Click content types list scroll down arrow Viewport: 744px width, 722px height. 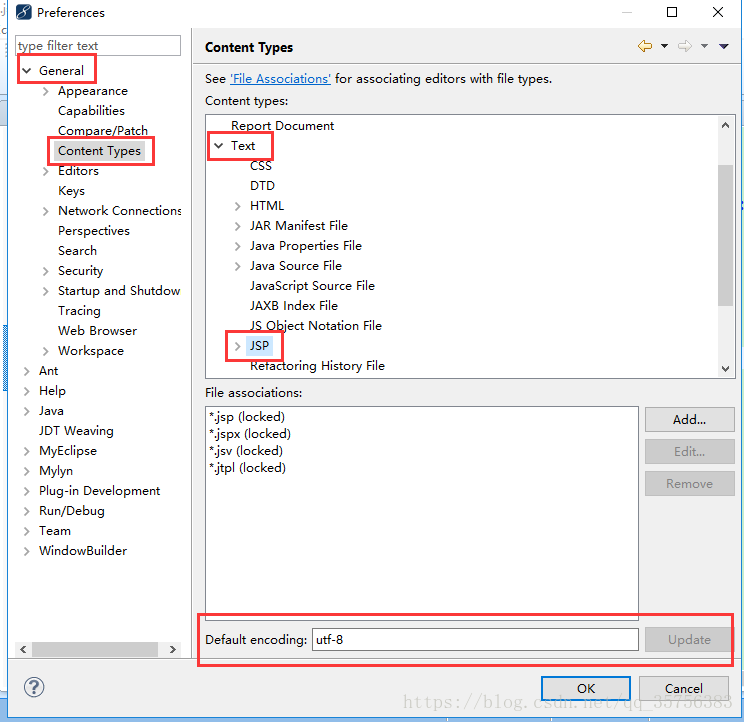725,369
